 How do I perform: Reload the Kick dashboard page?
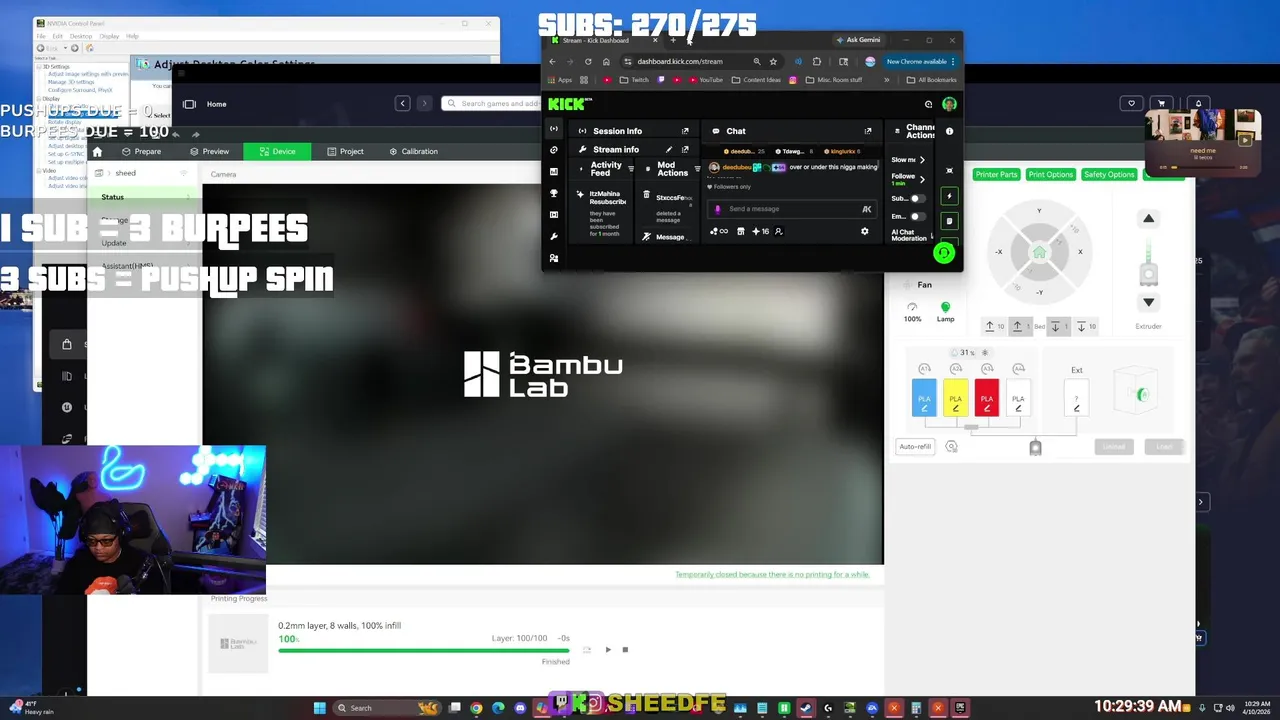click(588, 61)
